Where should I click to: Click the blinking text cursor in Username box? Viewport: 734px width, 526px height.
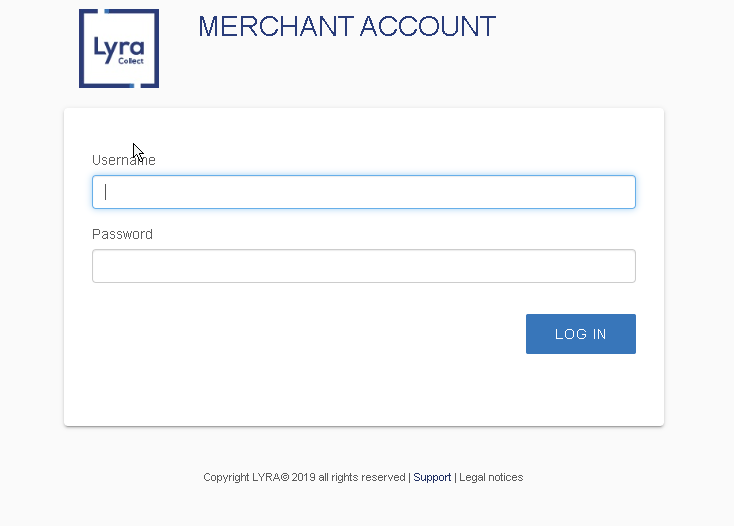106,192
